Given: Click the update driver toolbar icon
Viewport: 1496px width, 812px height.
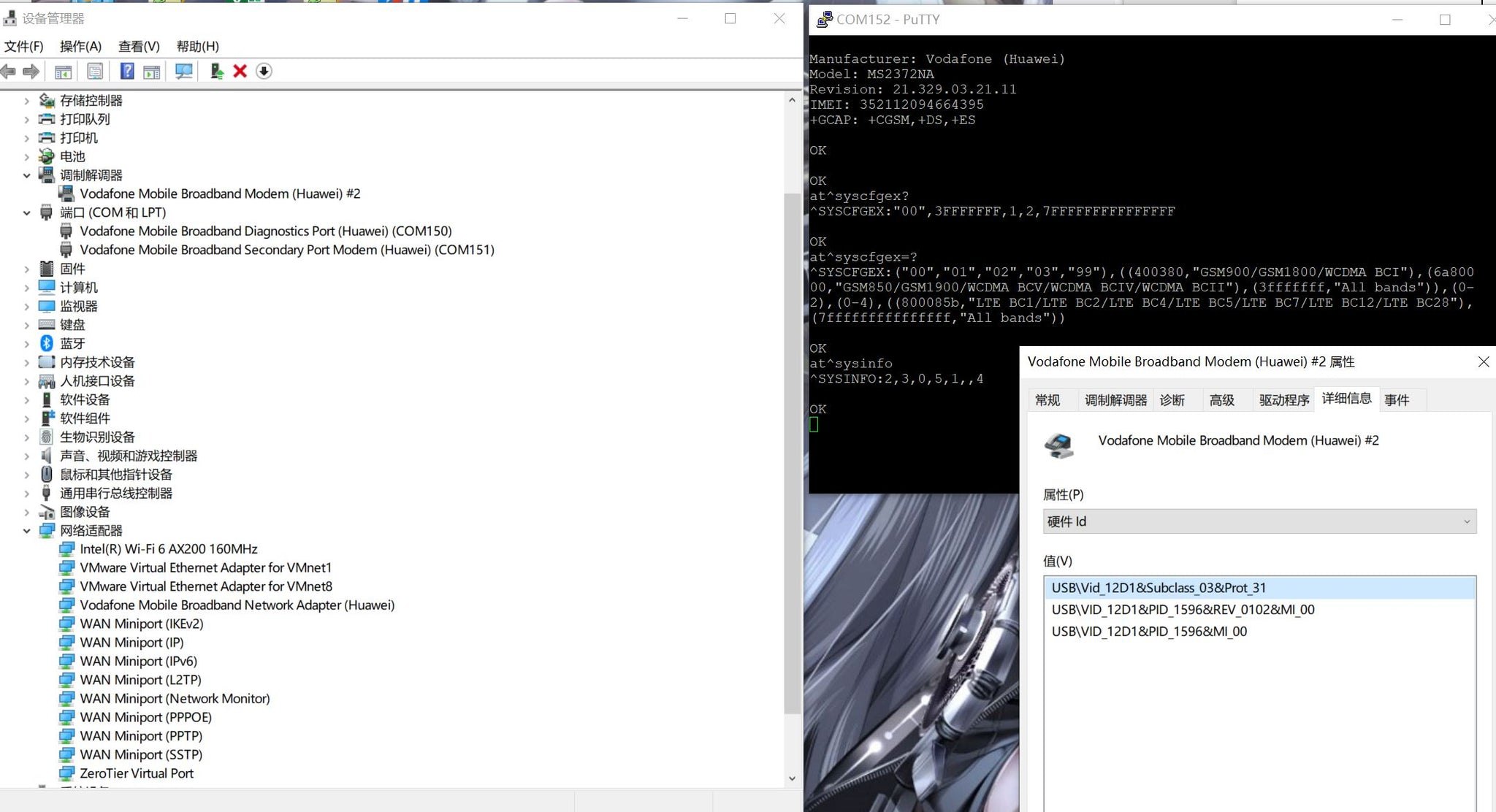Looking at the screenshot, I should tap(216, 71).
